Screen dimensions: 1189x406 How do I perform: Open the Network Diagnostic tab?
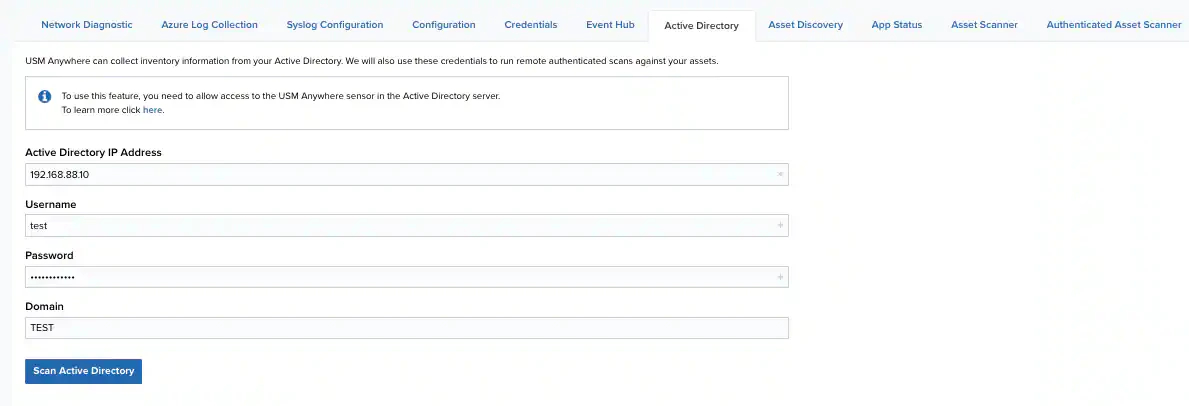(x=86, y=24)
